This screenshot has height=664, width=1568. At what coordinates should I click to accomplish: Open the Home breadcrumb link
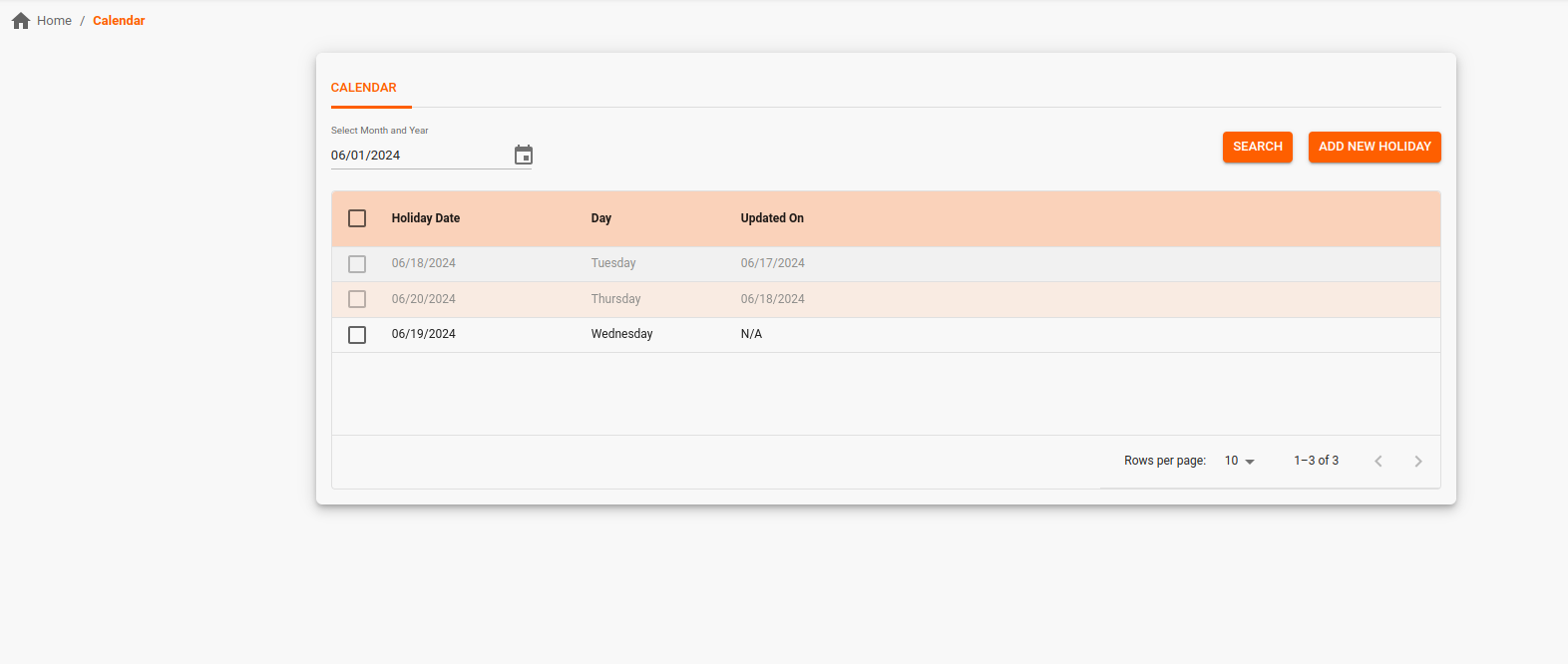(54, 21)
